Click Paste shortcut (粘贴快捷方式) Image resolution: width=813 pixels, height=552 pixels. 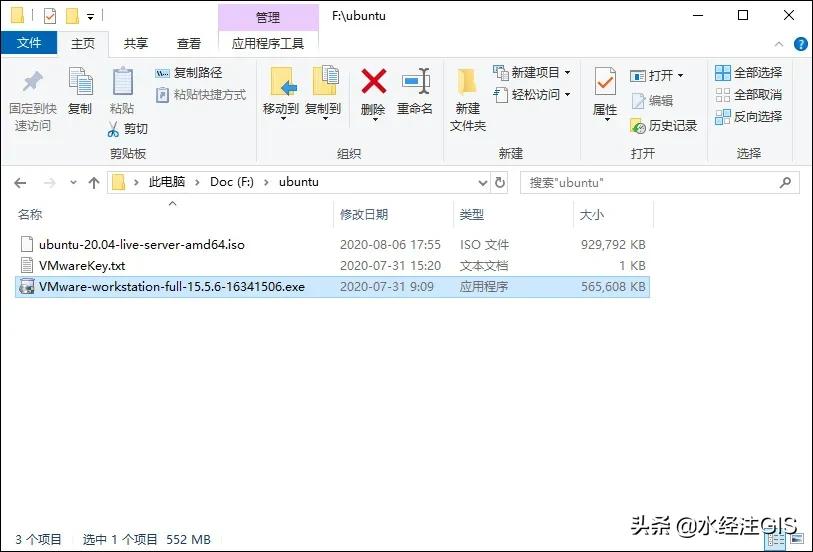click(x=201, y=95)
